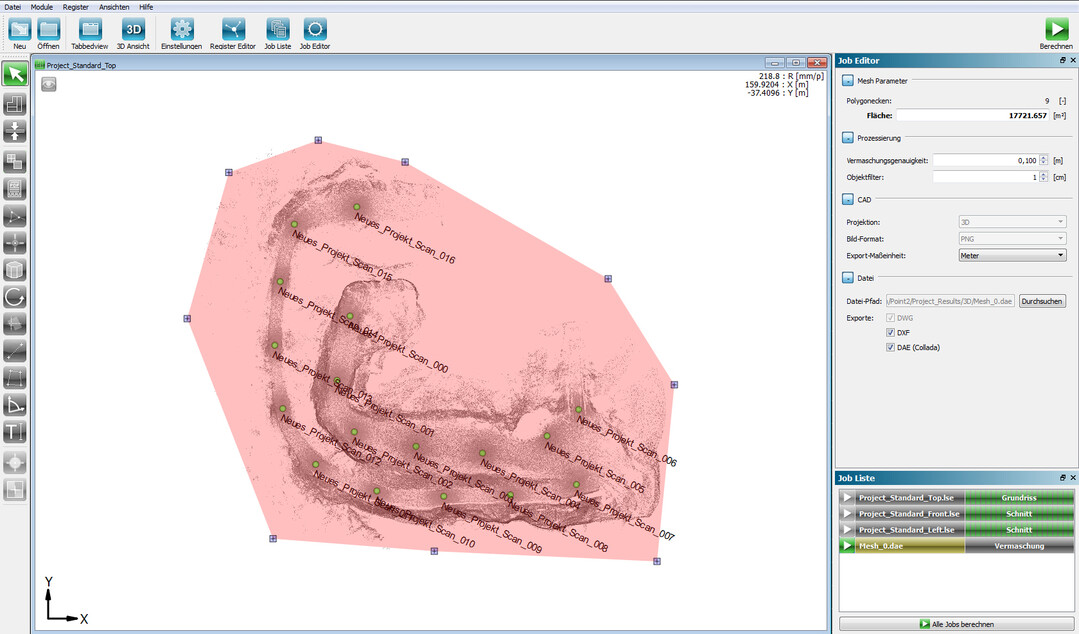Click the green Berechnen play icon
This screenshot has height=634, width=1079.
click(x=1056, y=30)
